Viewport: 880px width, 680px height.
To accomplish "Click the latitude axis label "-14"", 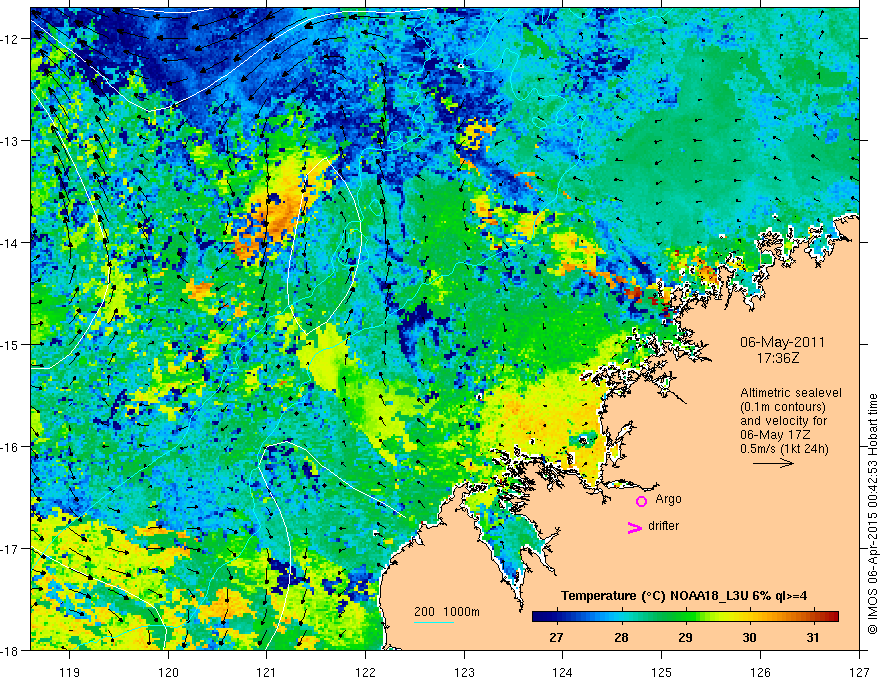I will point(11,243).
